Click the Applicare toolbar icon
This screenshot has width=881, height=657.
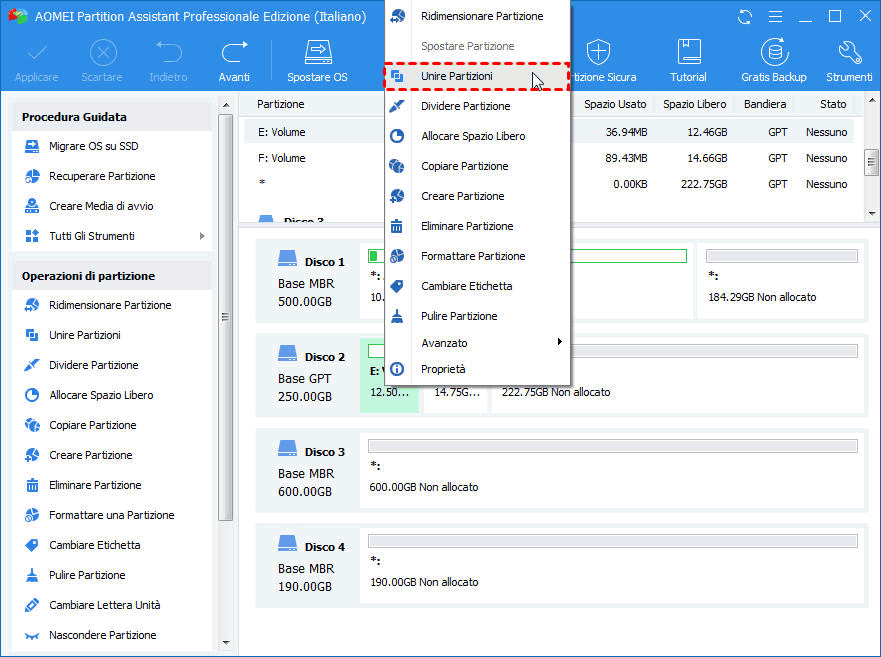(x=37, y=53)
